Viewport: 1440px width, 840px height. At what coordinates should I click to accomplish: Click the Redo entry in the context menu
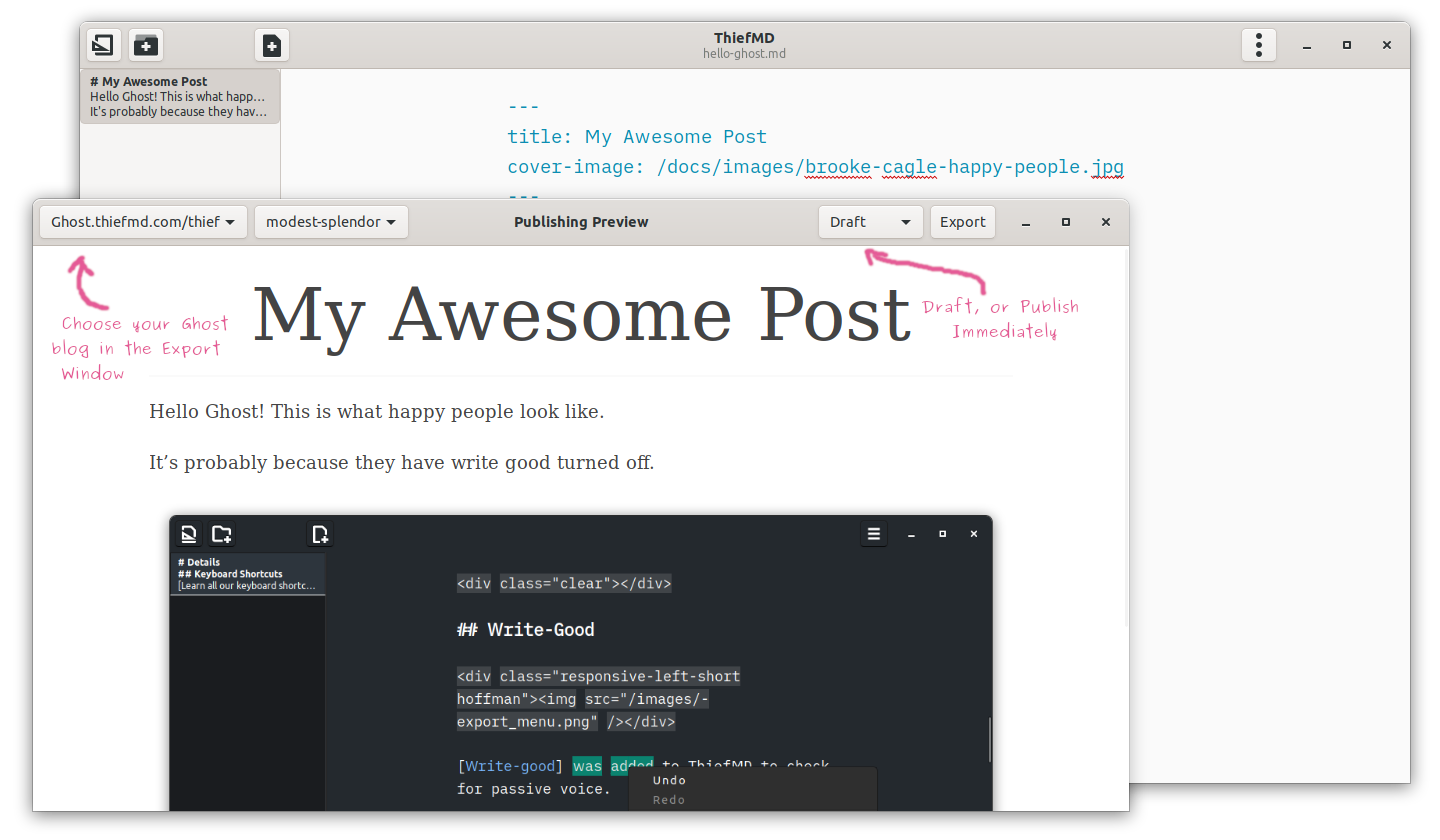669,800
